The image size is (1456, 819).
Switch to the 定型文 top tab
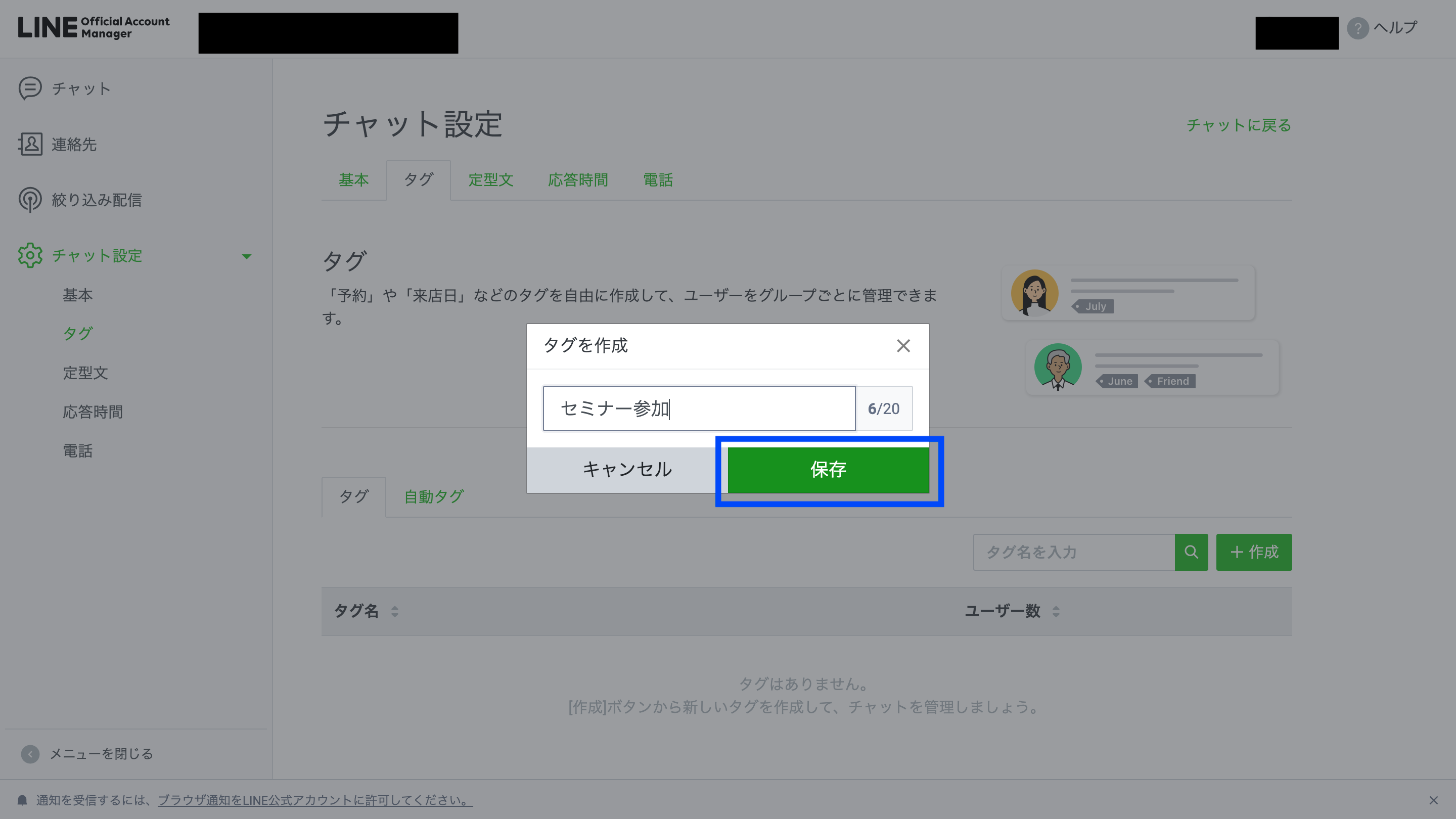click(x=490, y=180)
